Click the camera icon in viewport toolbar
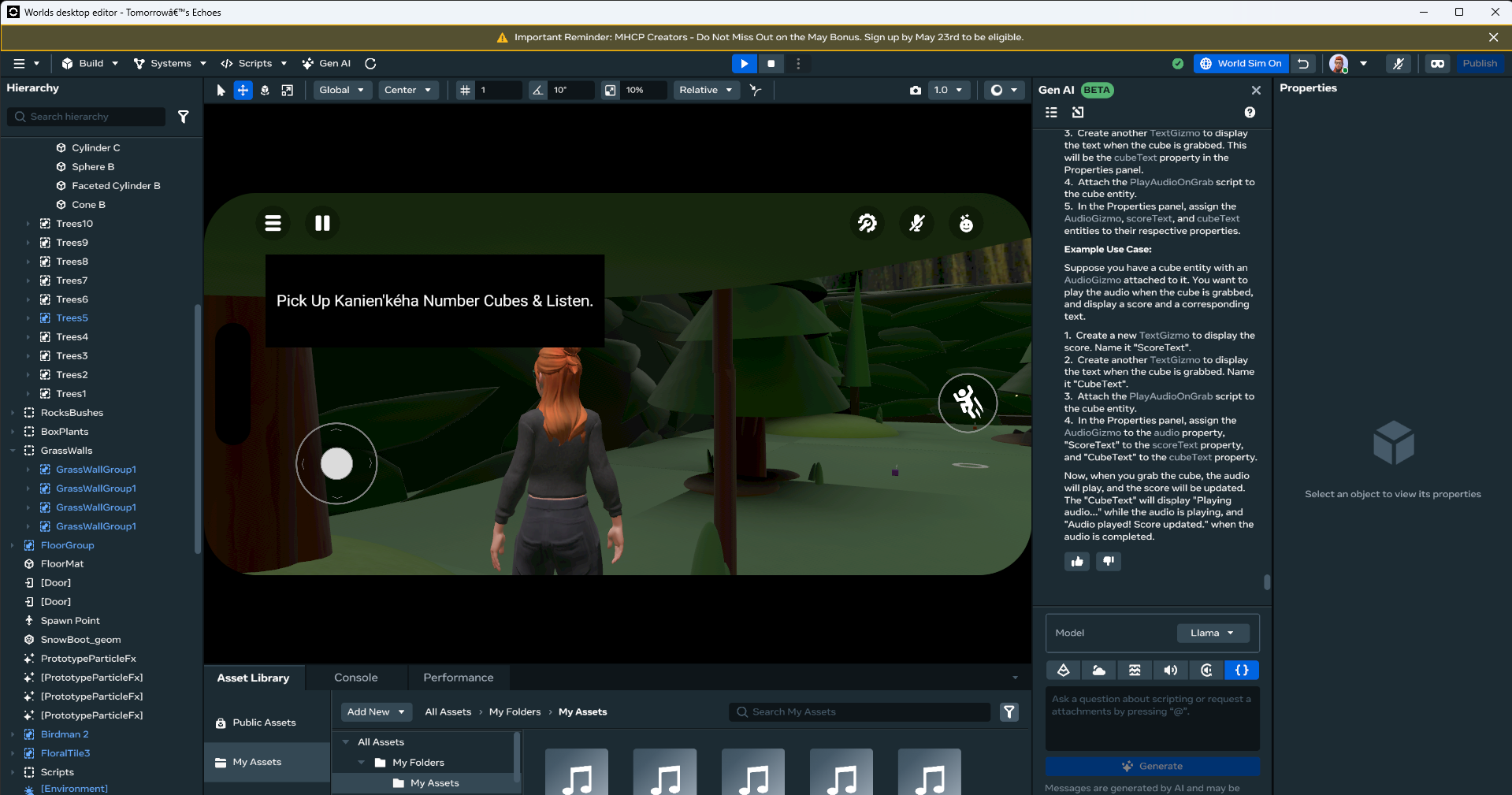 [x=915, y=91]
